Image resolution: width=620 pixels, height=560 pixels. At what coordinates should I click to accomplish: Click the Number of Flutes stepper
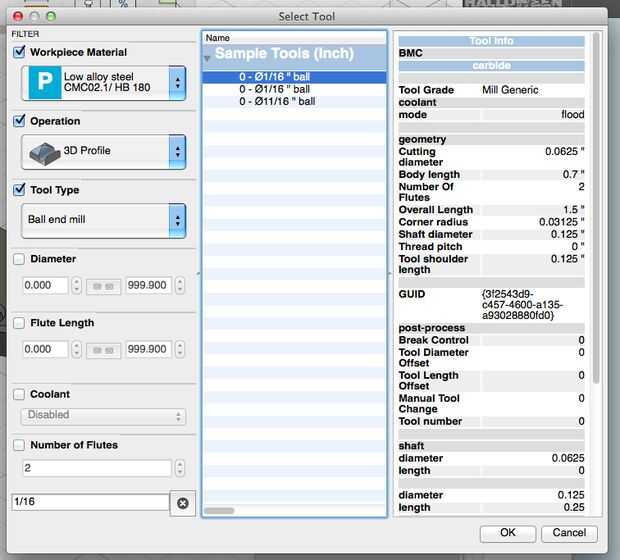(180, 468)
